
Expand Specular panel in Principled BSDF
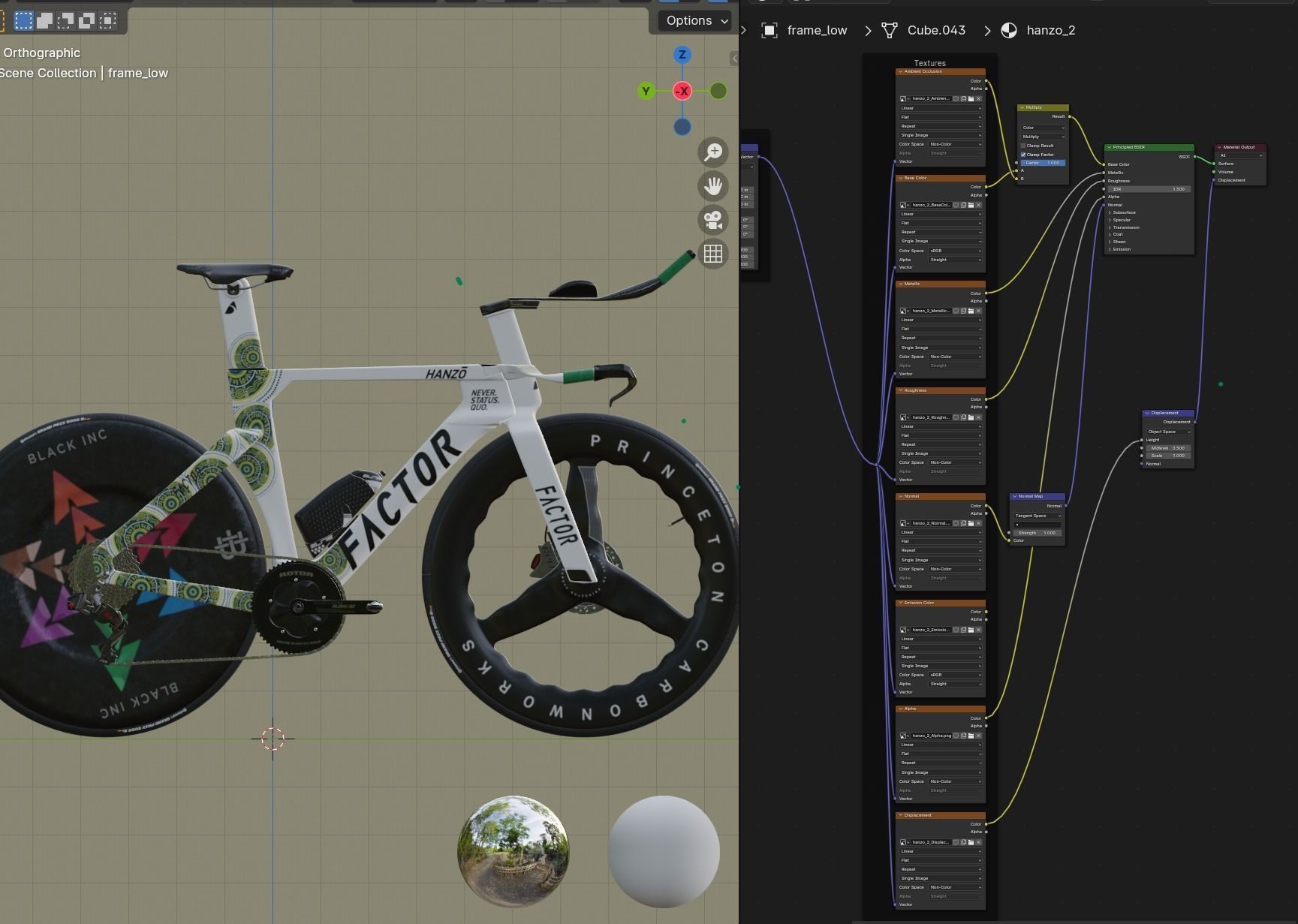1110,220
